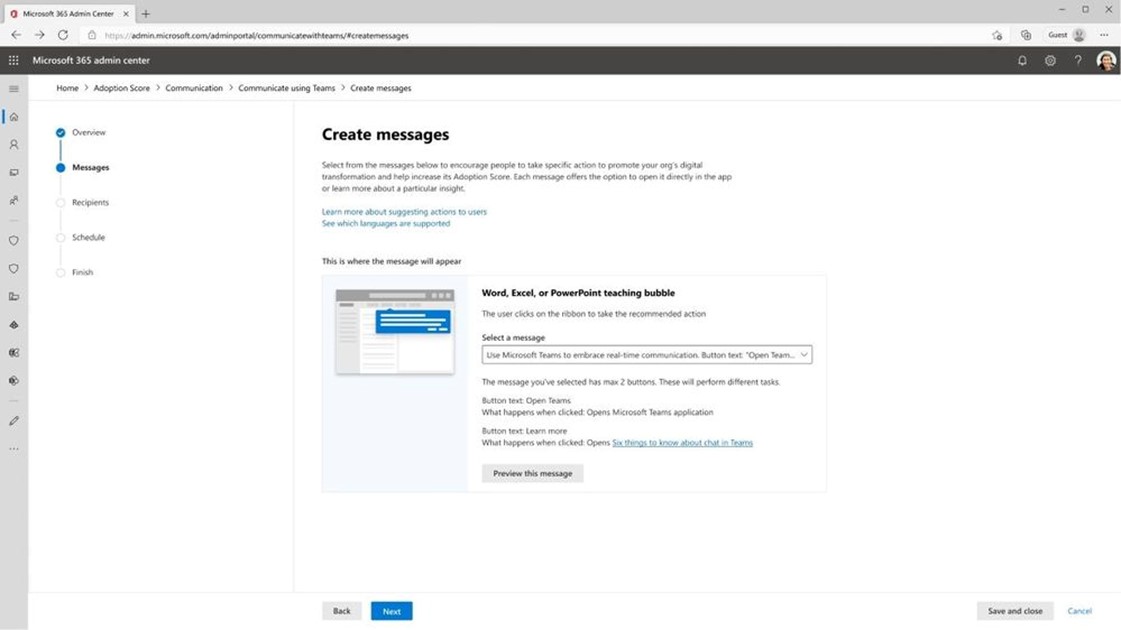Click the Home icon in left sidebar

coord(14,117)
